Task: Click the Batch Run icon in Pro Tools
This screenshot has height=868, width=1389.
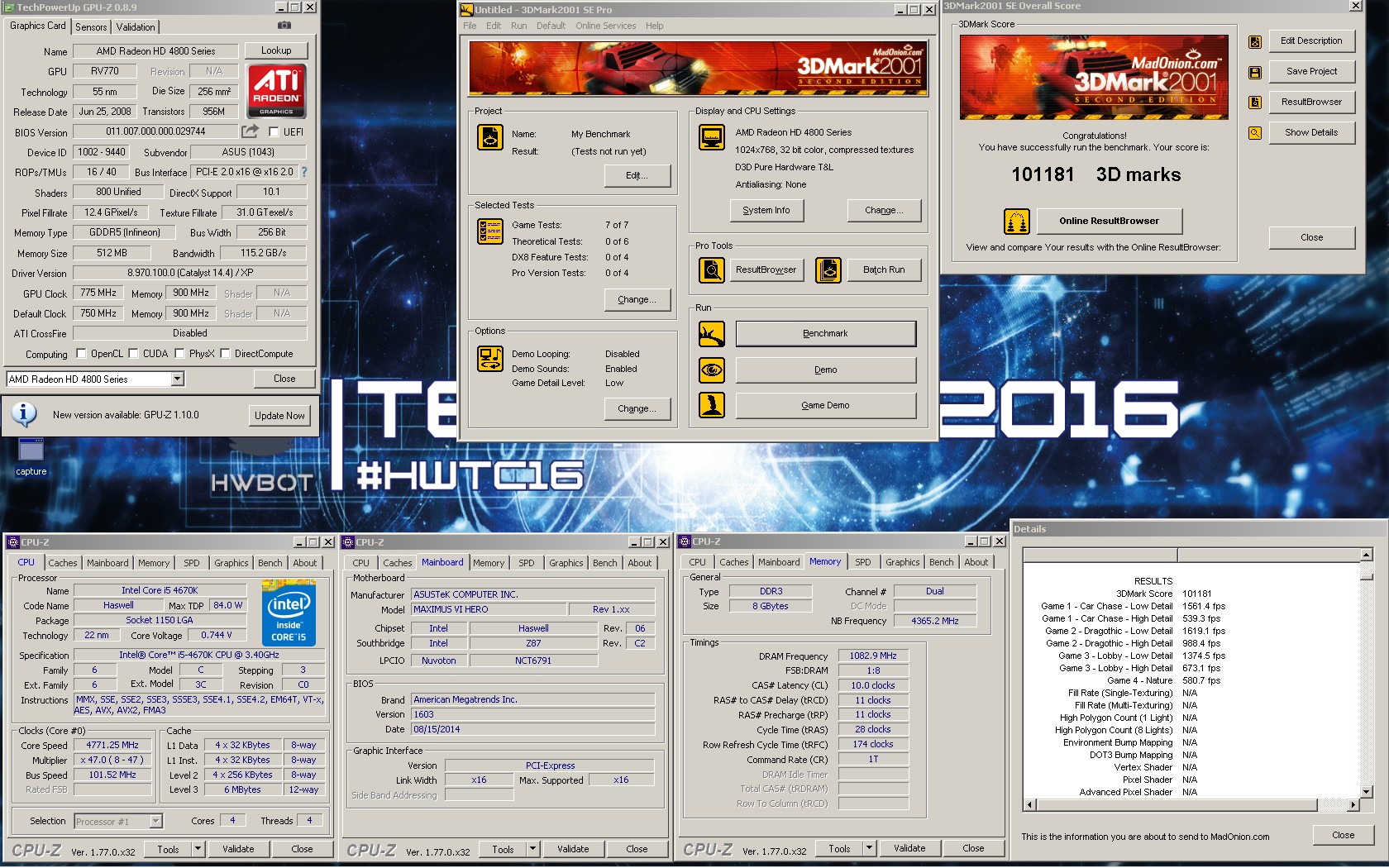Action: (828, 269)
